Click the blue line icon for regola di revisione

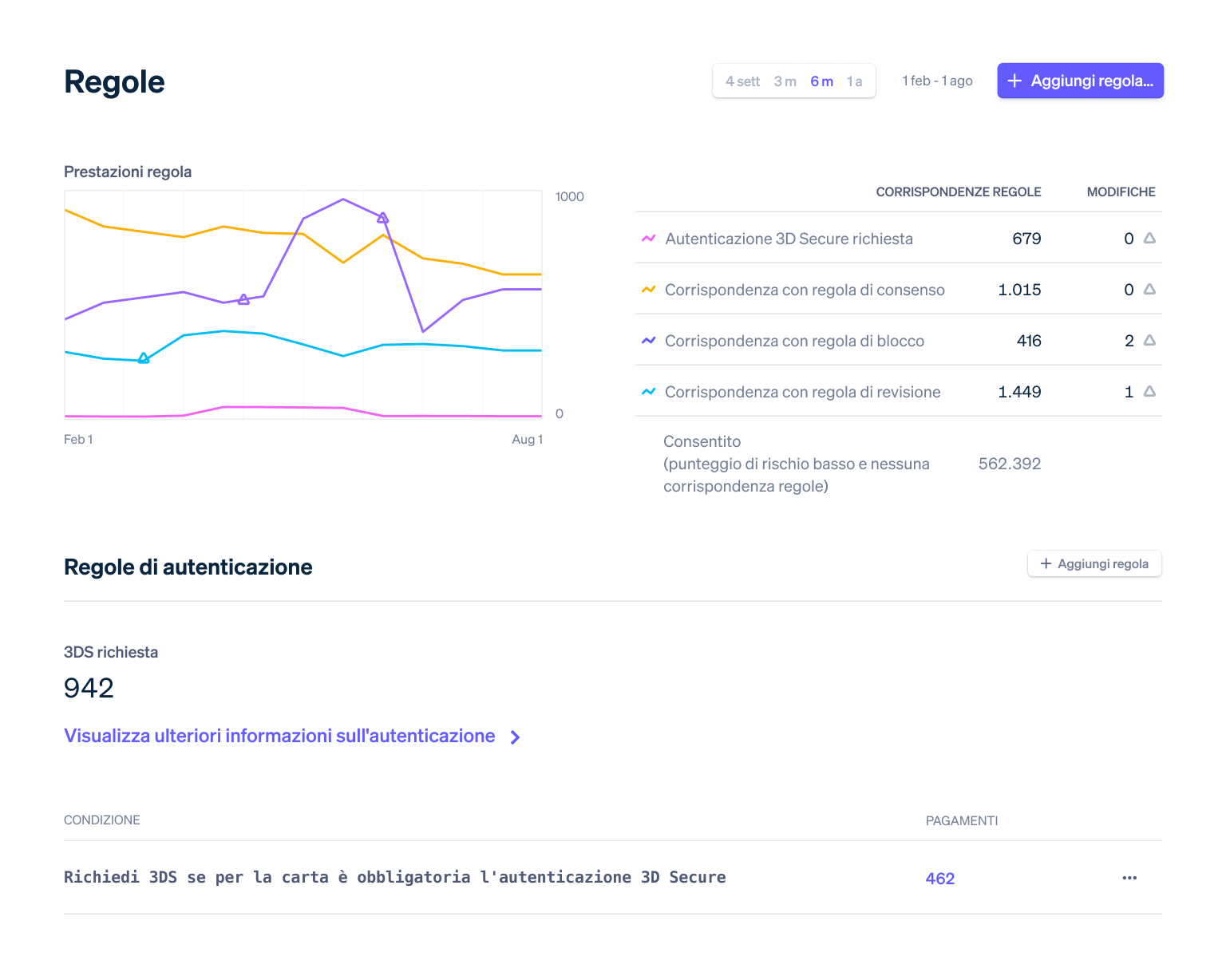click(x=648, y=392)
